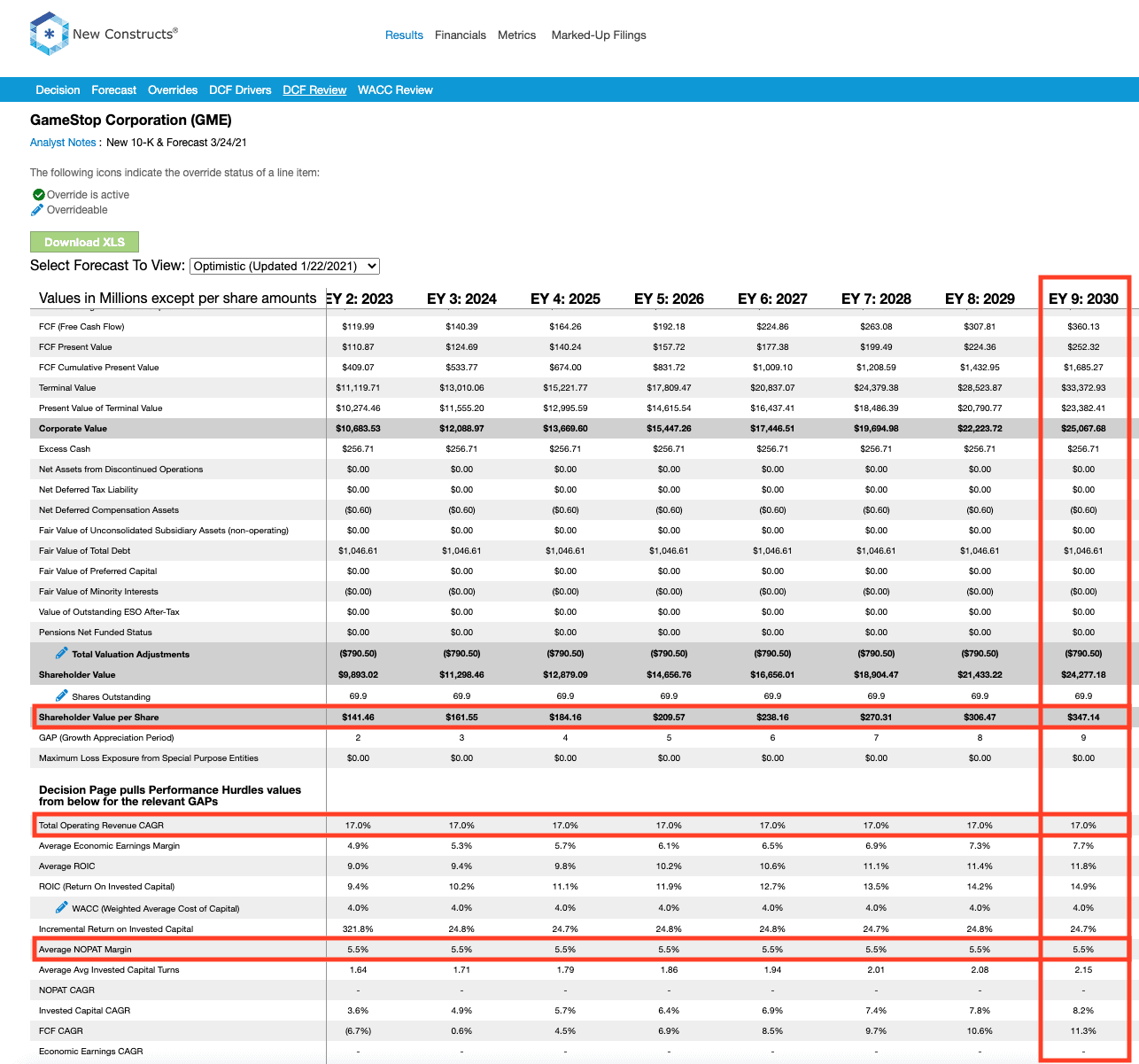Click Average Avg Invested Capital Turns label
Screen dimensions: 1139x1064
pos(109,970)
